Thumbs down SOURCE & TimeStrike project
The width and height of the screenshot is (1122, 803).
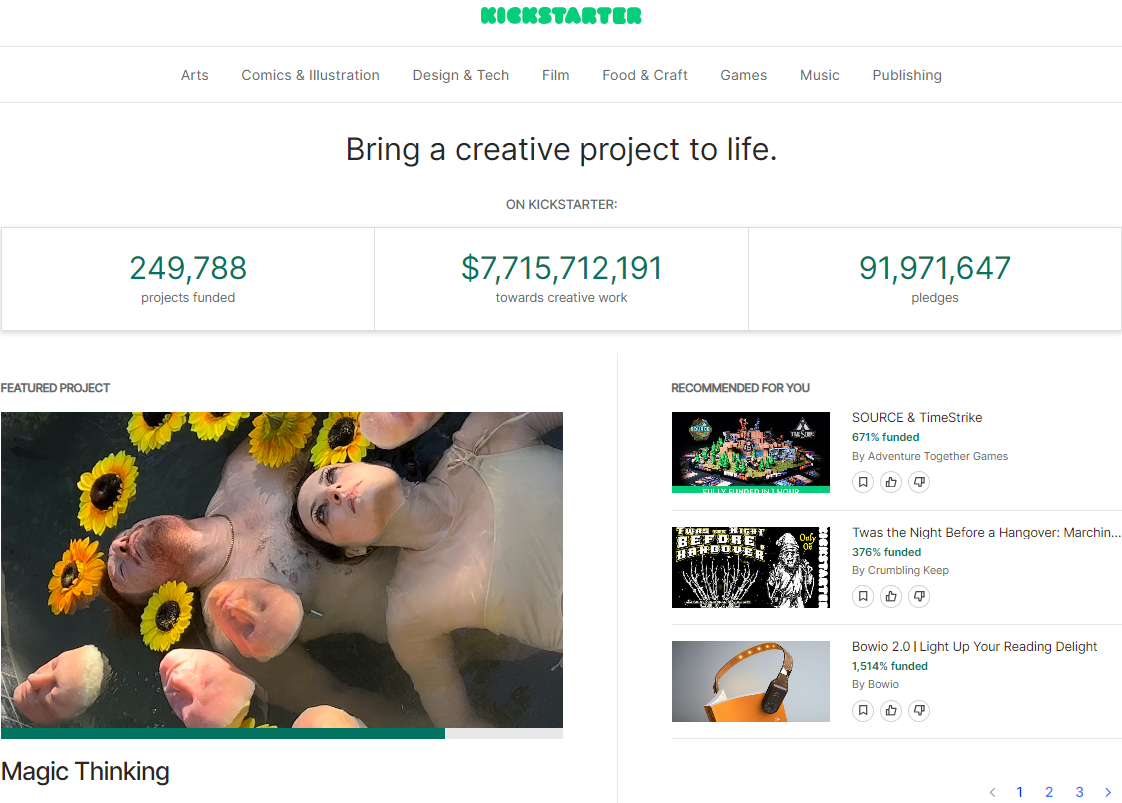pos(919,482)
